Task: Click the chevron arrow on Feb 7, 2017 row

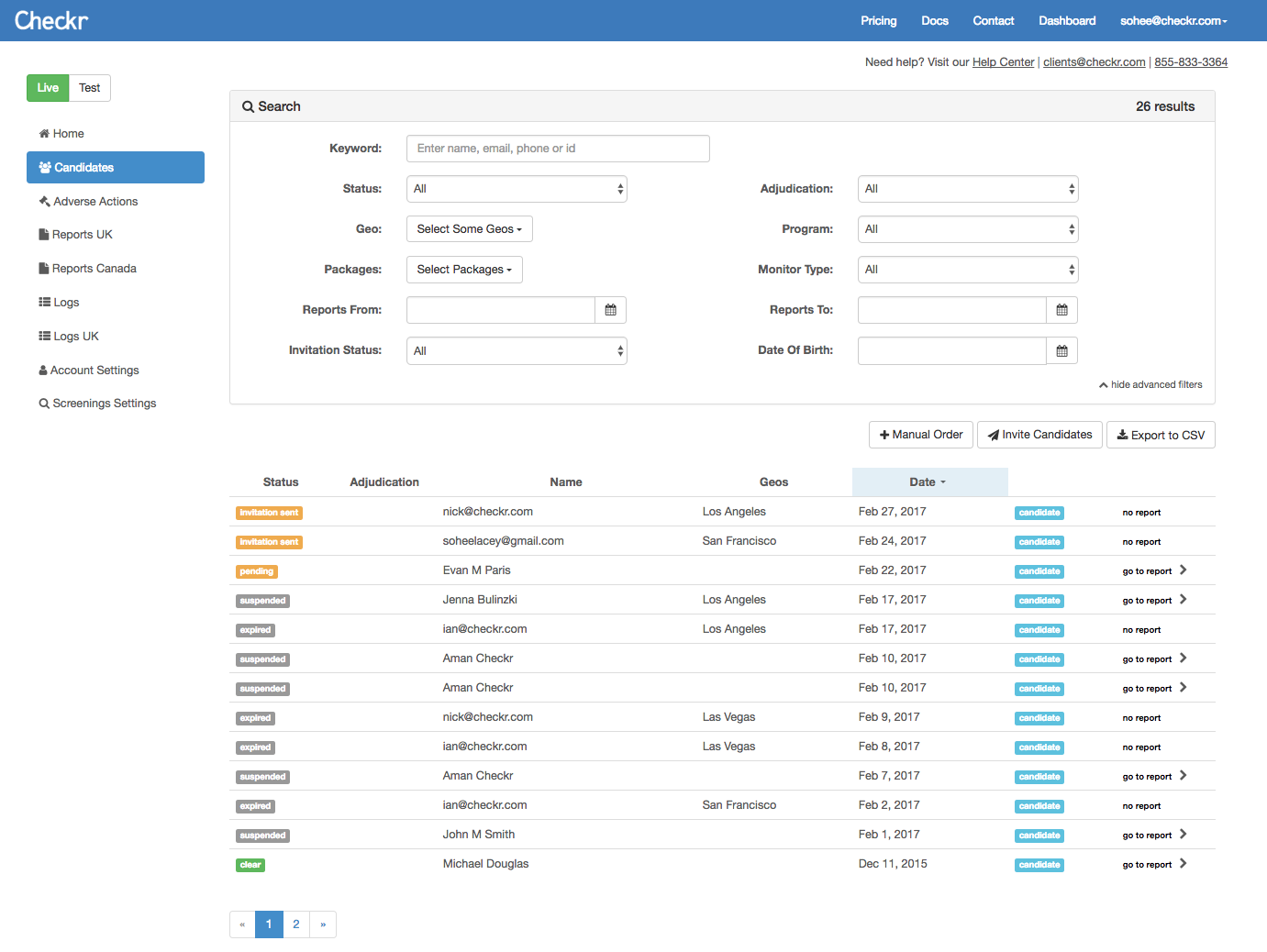Action: (1184, 776)
